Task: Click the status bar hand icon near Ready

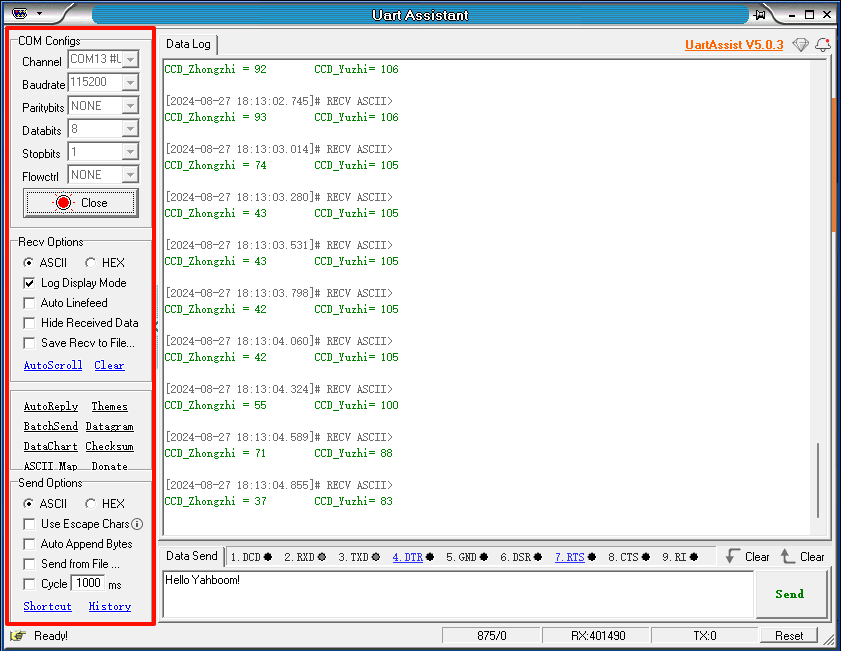Action: coord(18,636)
